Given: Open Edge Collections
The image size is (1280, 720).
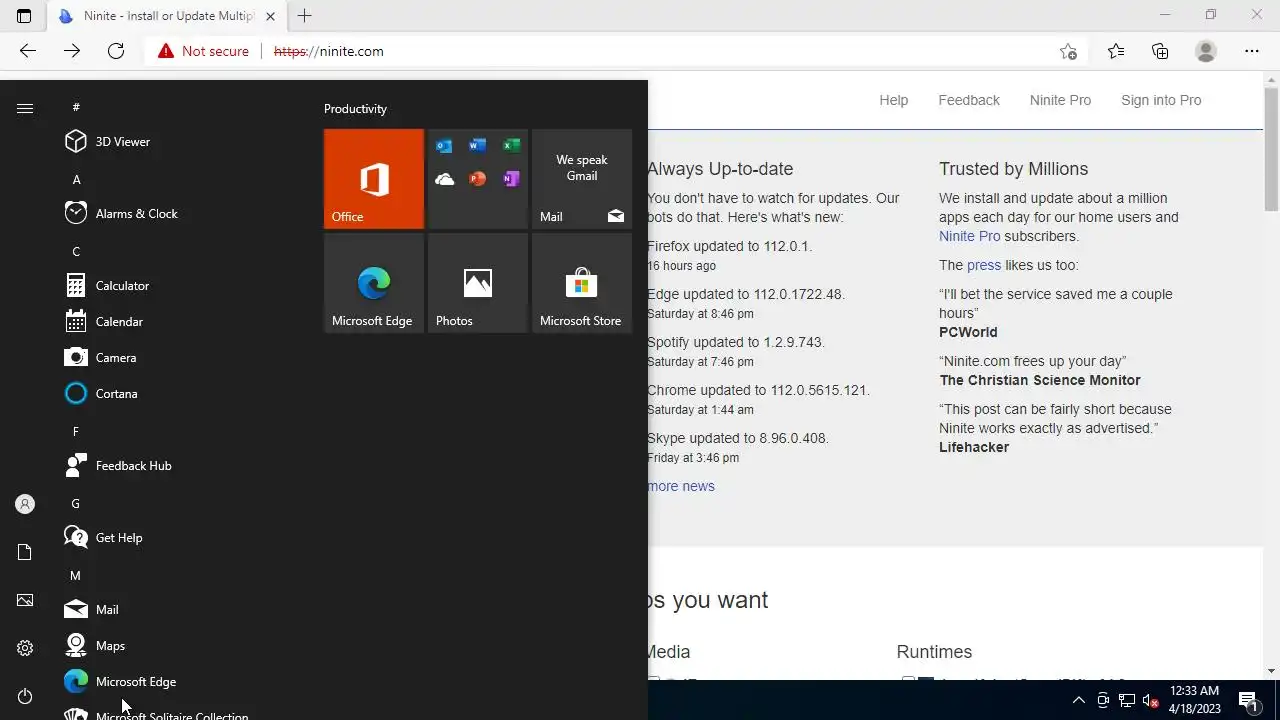Looking at the screenshot, I should tap(1160, 51).
